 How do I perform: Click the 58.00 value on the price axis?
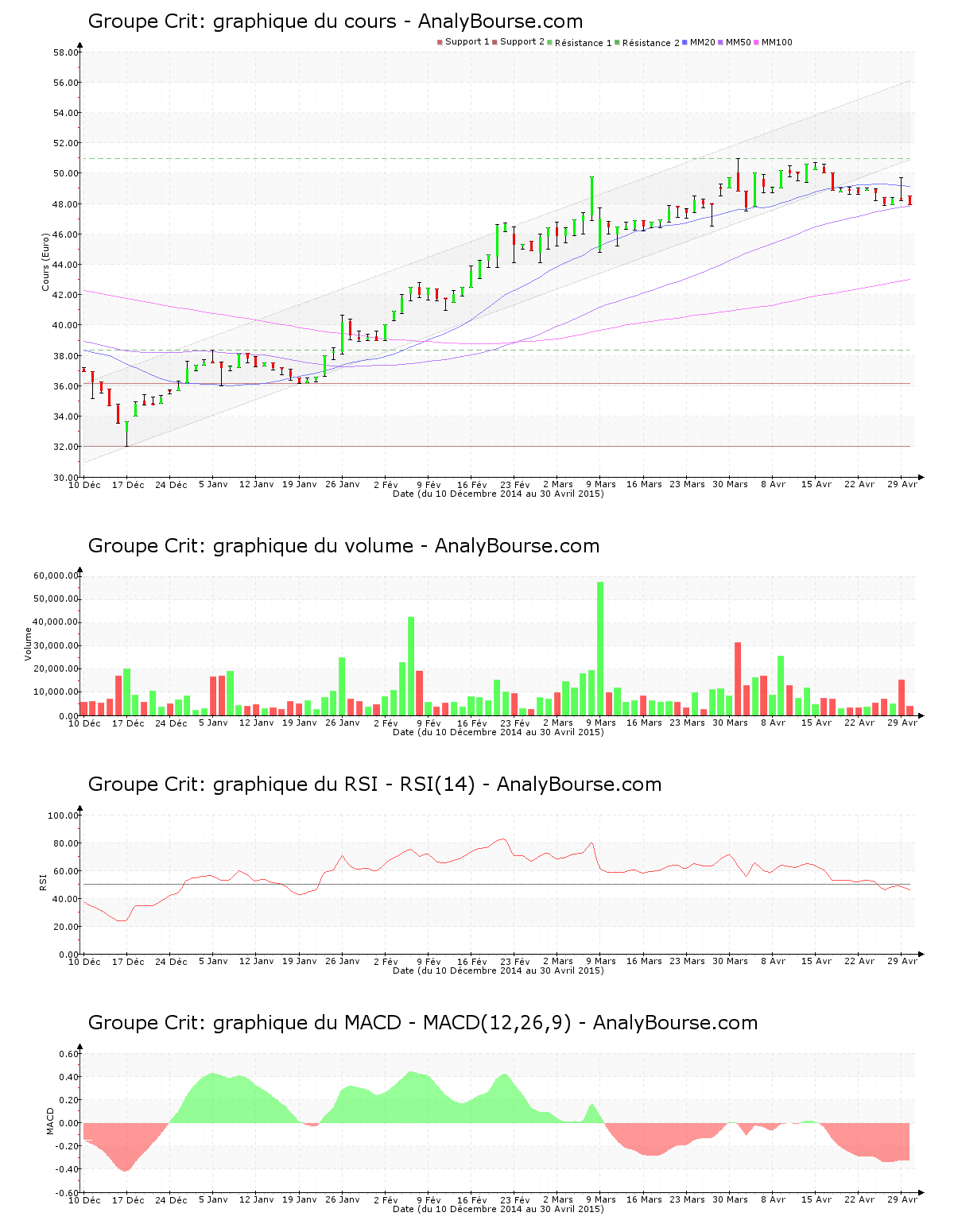(65, 52)
